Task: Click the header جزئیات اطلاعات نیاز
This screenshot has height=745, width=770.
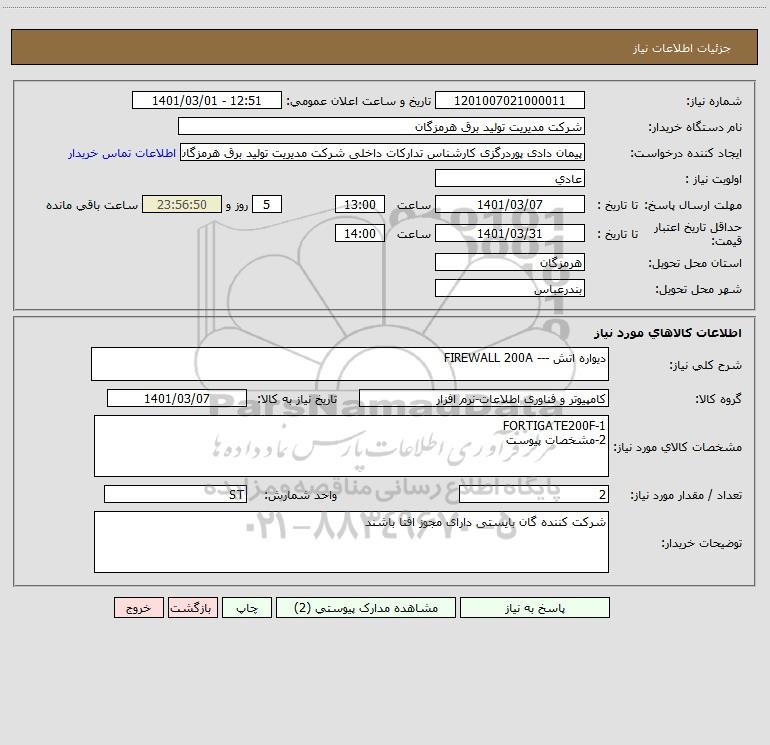Action: tap(682, 48)
